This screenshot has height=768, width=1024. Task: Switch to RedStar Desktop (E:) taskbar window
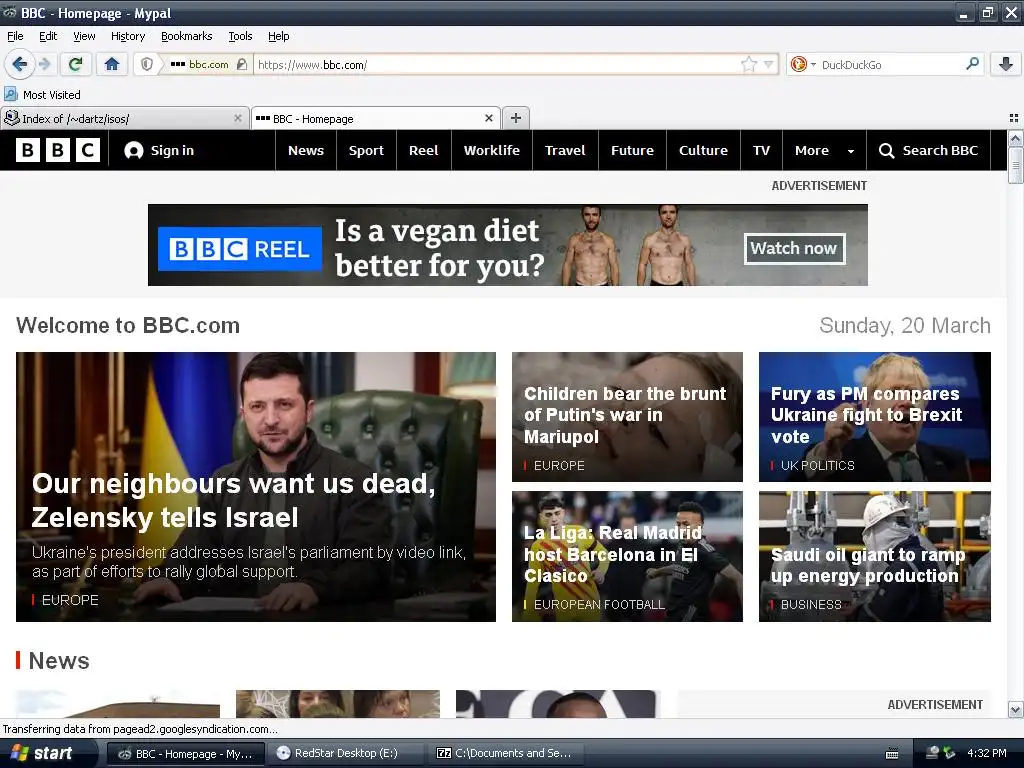[x=346, y=753]
